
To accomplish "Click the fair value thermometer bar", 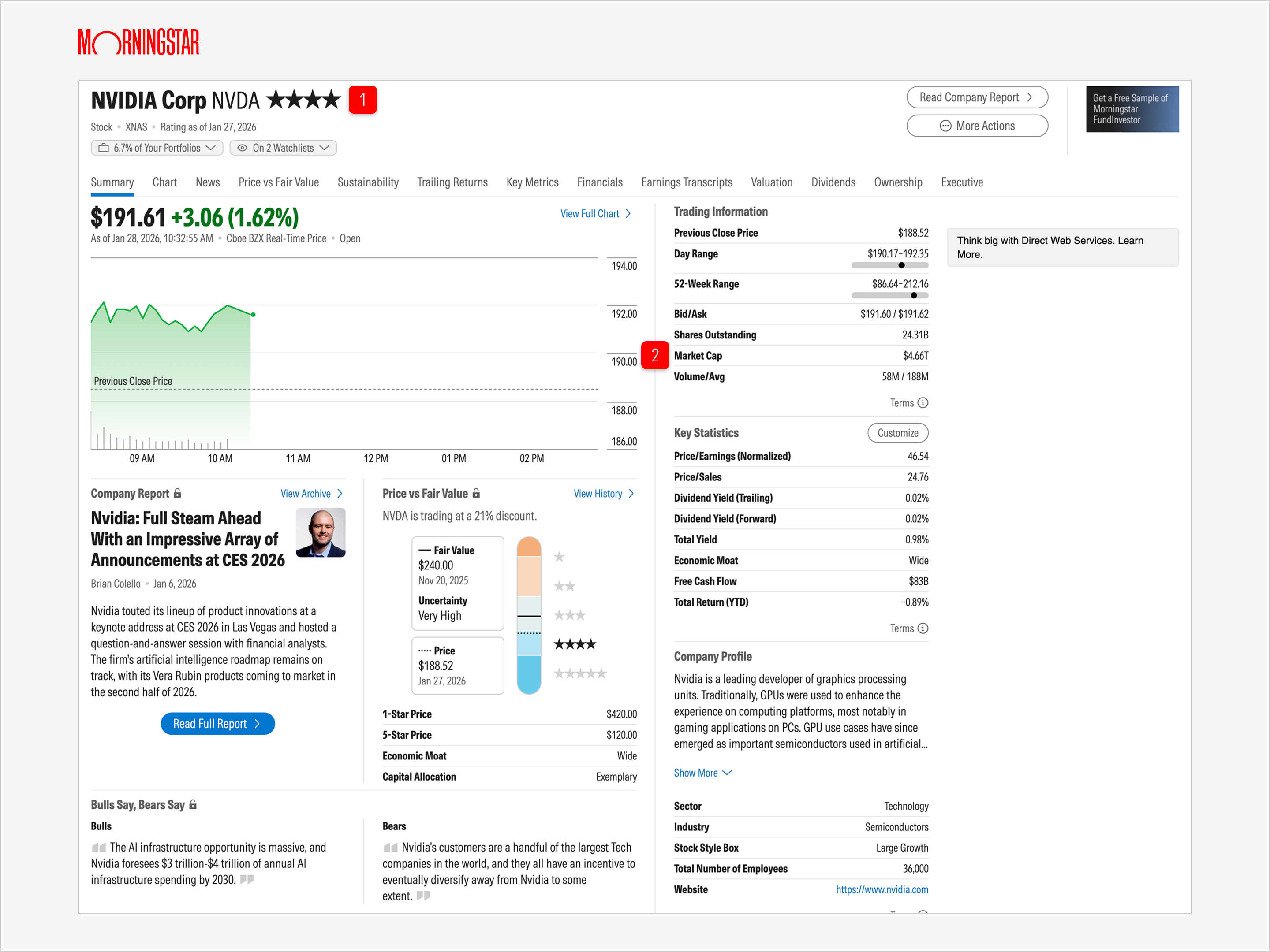I will 529,615.
